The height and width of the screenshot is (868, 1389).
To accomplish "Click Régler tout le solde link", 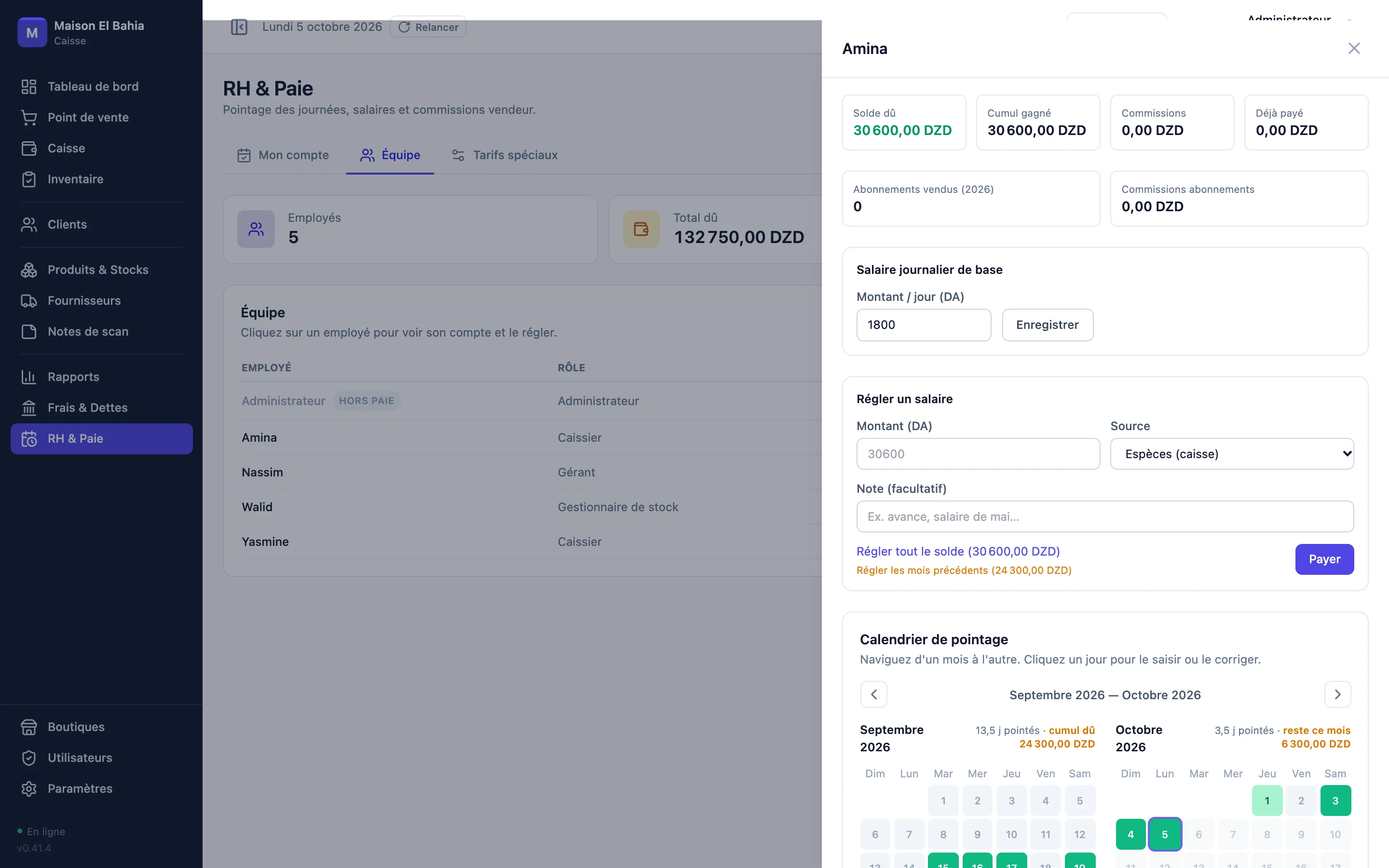I will coord(958,551).
